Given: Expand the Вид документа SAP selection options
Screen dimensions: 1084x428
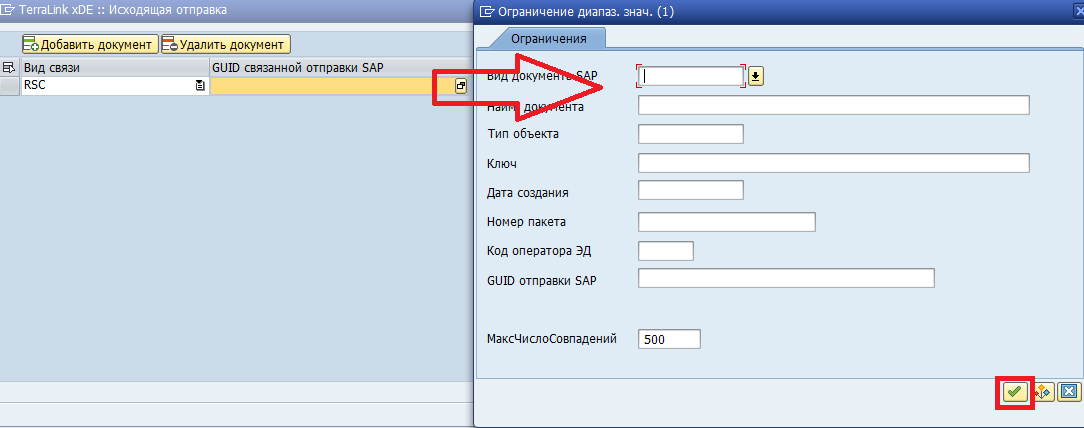Looking at the screenshot, I should point(755,76).
